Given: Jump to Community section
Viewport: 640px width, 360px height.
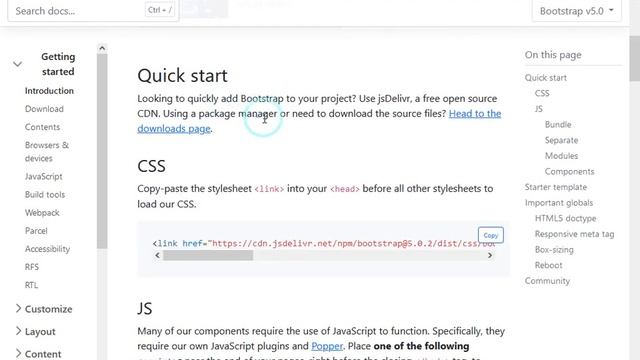Looking at the screenshot, I should tap(547, 281).
